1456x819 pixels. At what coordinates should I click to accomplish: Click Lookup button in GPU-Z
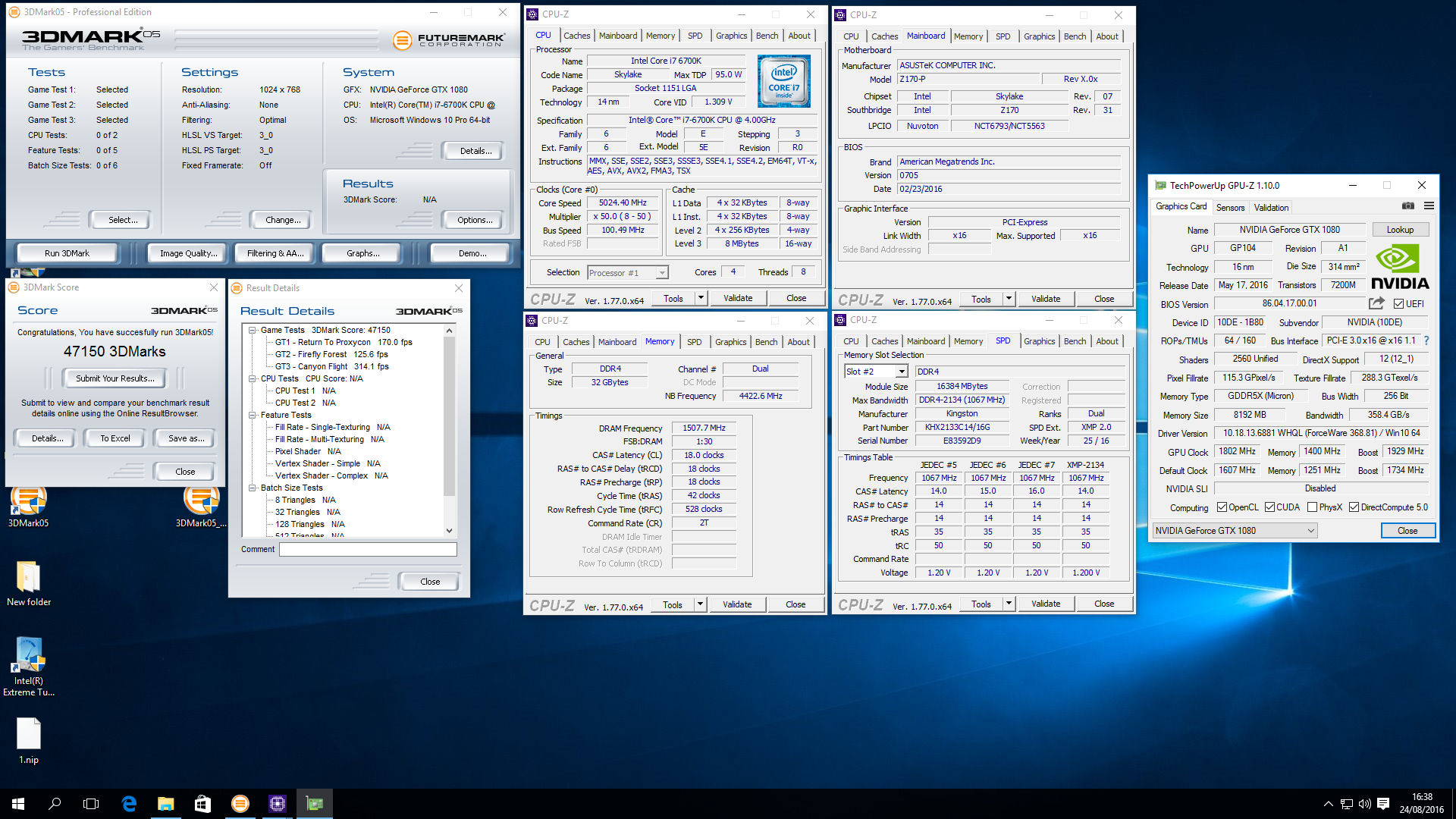tap(1400, 230)
